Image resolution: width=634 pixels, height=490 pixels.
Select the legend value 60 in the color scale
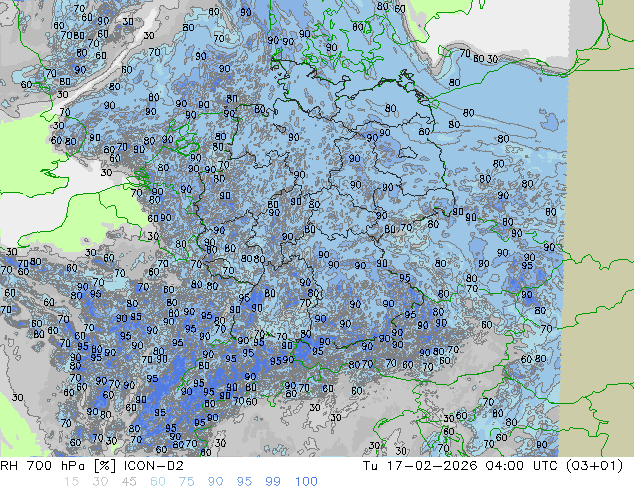[158, 482]
